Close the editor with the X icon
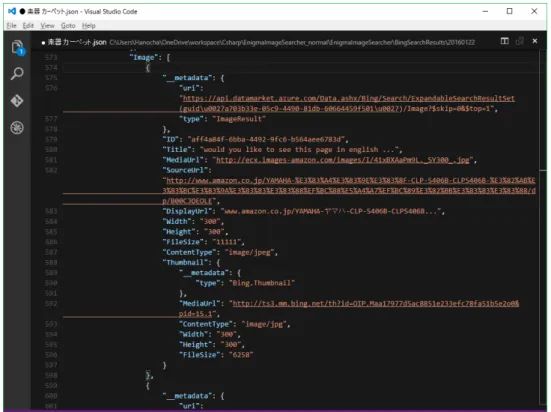Viewport: 551px width, 412px height. pos(535,41)
